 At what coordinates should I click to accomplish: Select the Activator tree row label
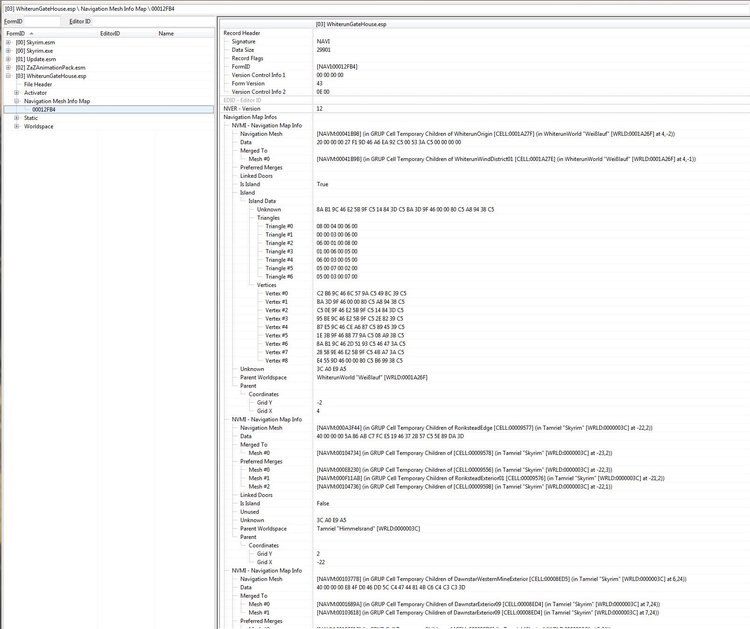coord(35,93)
